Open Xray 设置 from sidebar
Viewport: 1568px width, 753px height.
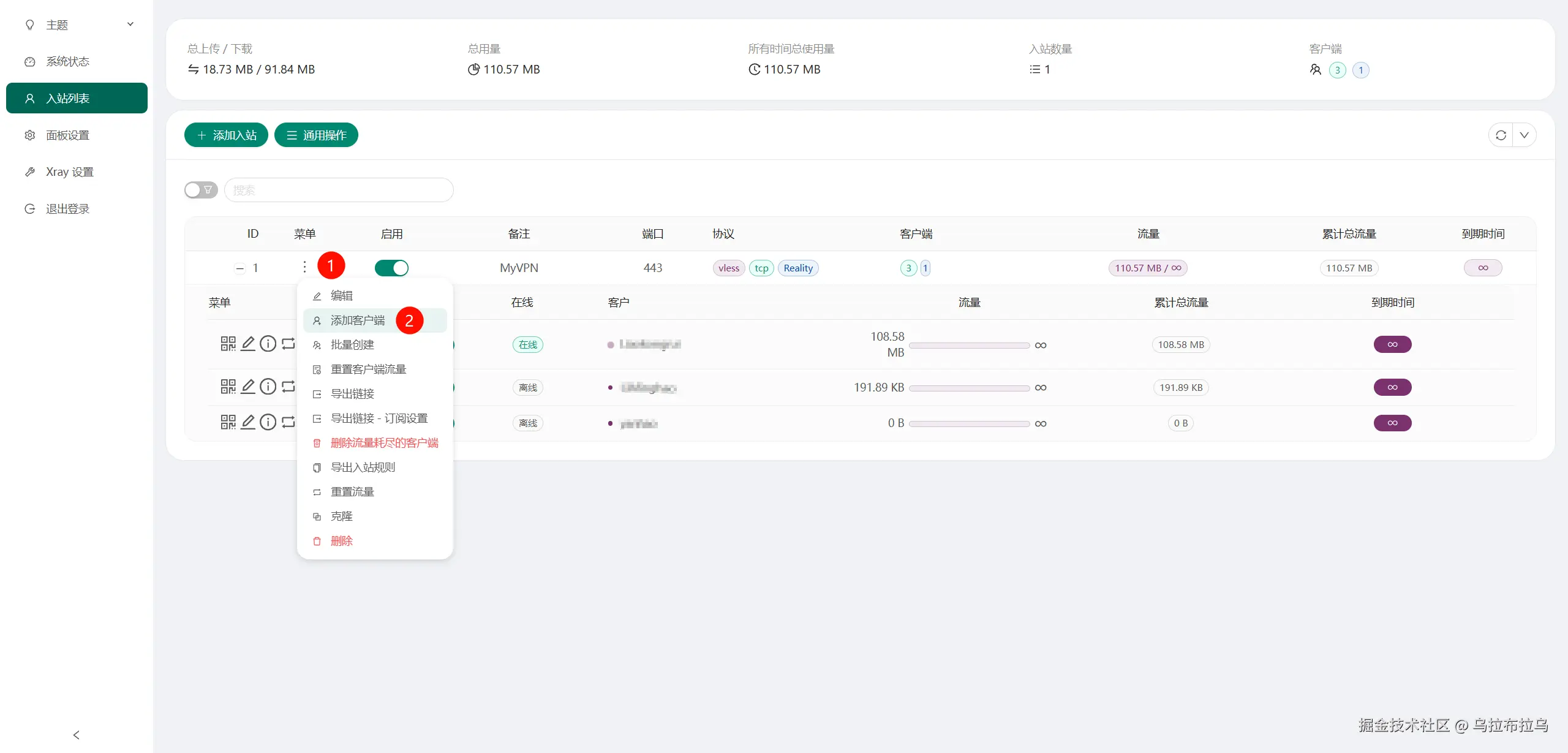click(x=69, y=172)
